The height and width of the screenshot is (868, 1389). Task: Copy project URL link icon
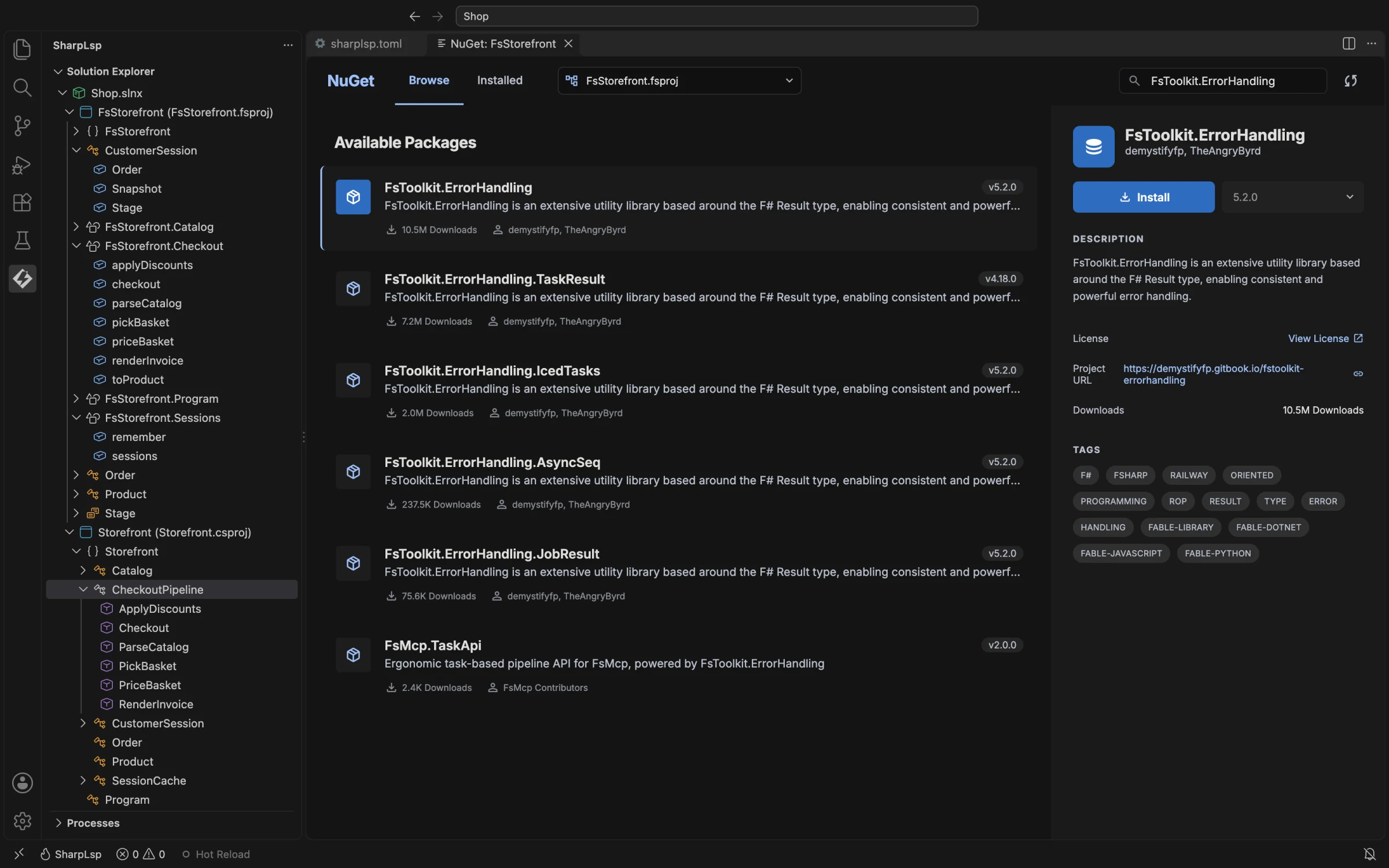coord(1358,374)
